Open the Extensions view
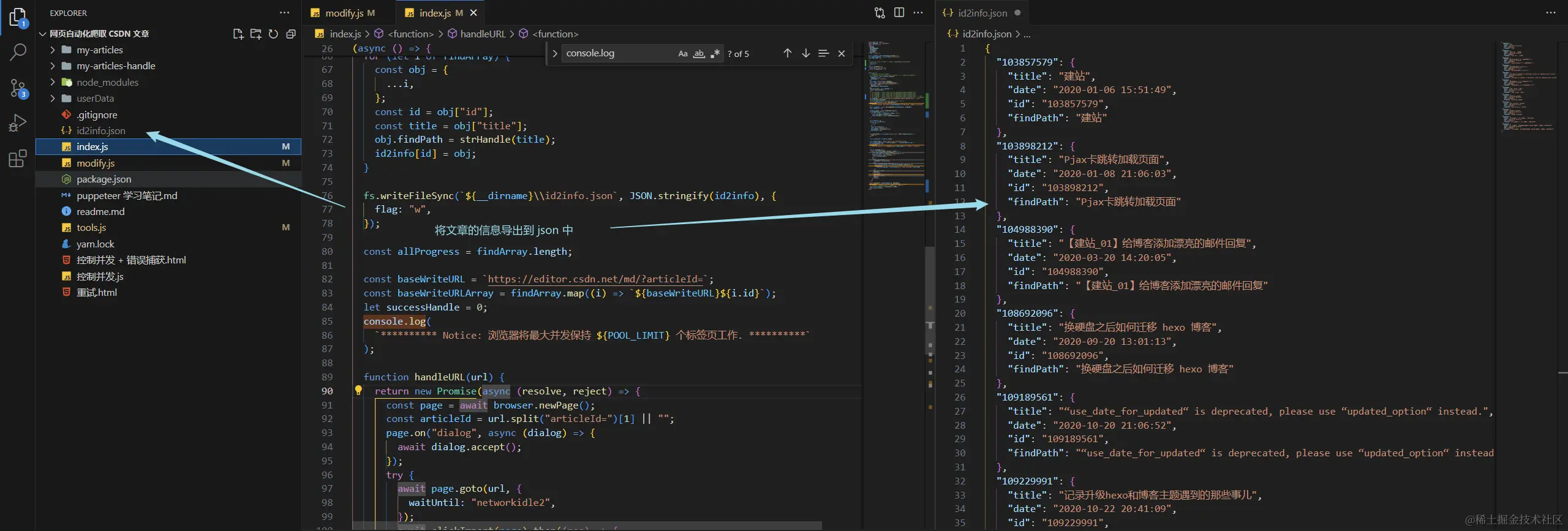1568x531 pixels. tap(18, 159)
